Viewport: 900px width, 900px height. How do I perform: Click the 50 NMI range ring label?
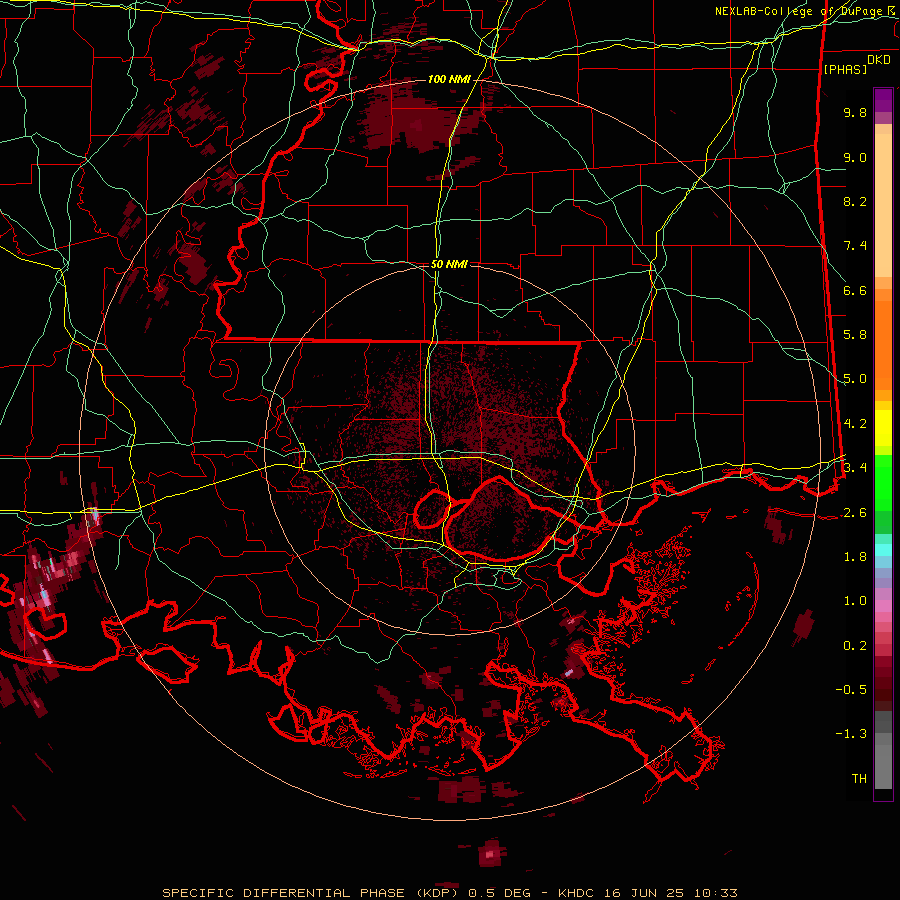click(449, 264)
